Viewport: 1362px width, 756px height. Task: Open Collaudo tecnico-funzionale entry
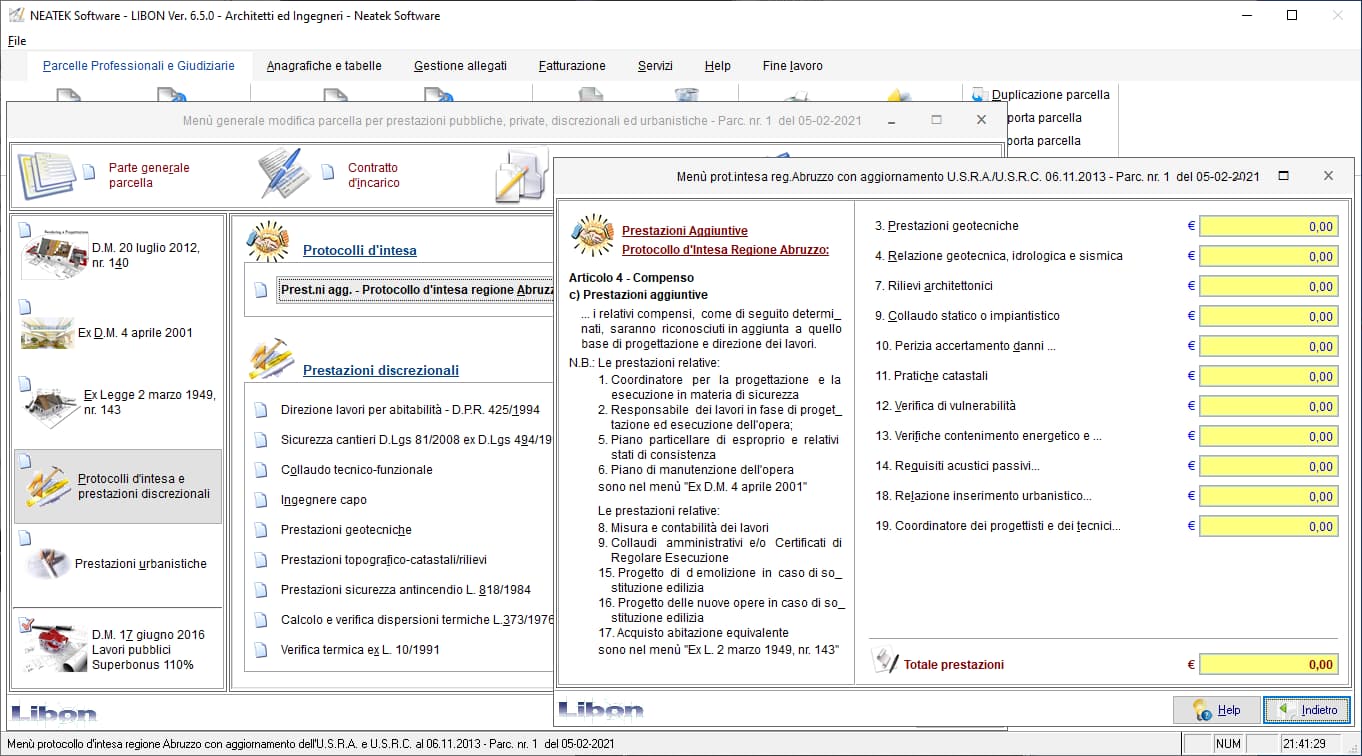coord(357,470)
